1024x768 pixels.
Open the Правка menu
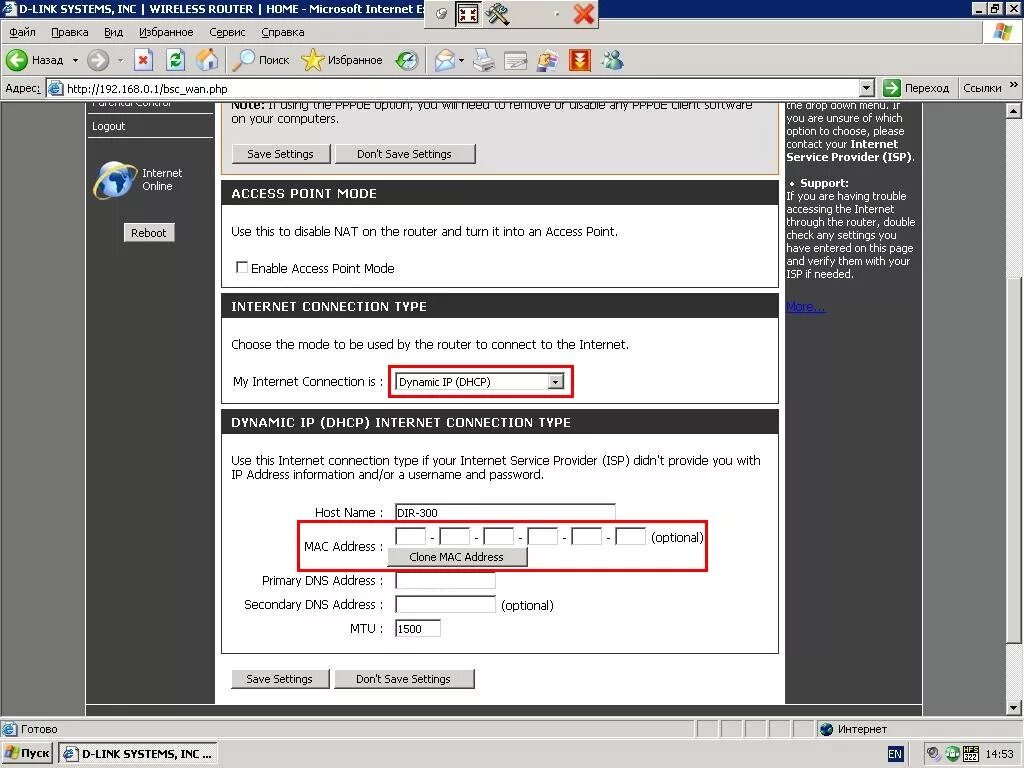coord(69,32)
